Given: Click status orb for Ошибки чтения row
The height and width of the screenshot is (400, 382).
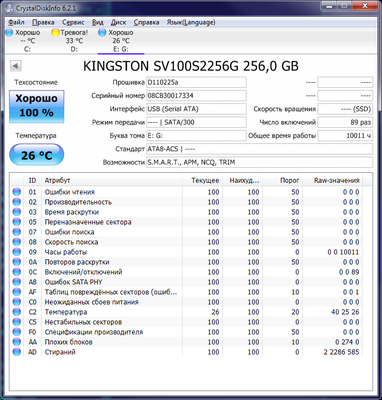Looking at the screenshot, I should tap(17, 192).
